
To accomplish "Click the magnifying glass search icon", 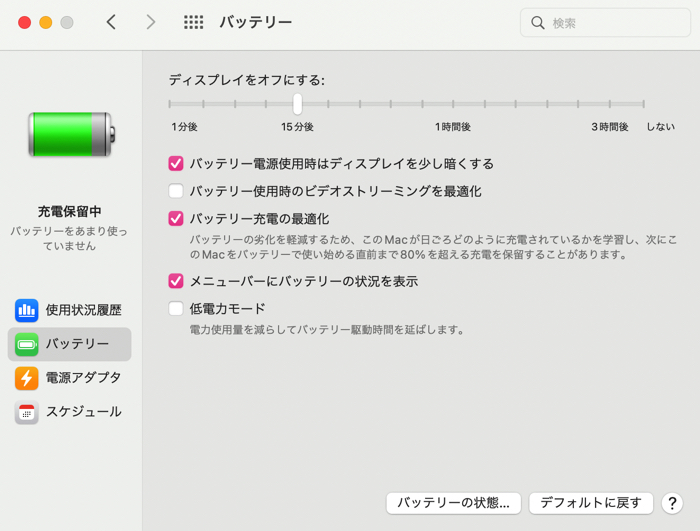I will click(x=538, y=23).
